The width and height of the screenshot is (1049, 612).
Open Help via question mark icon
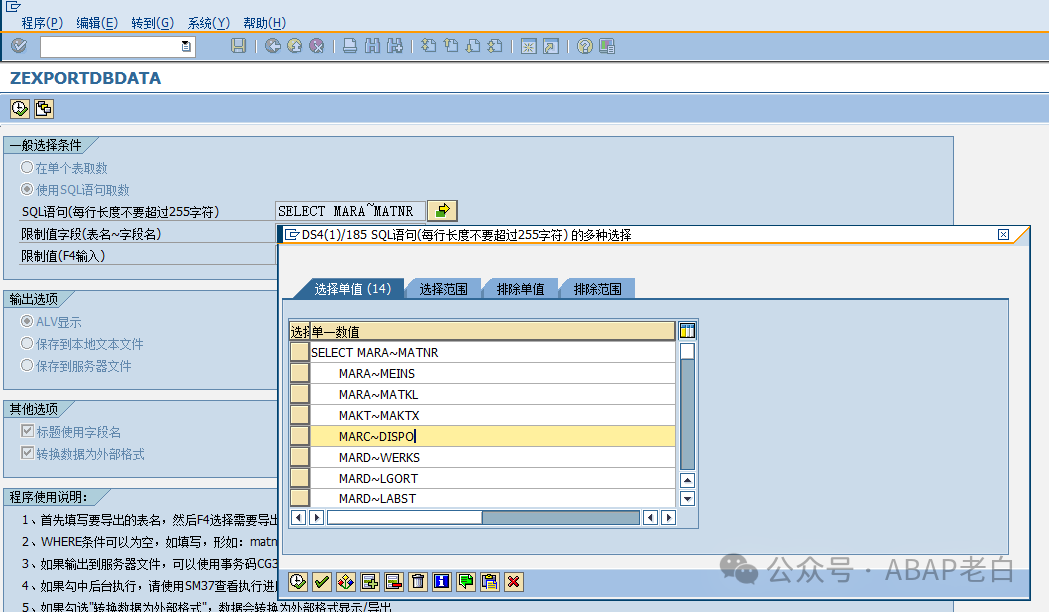coord(585,45)
